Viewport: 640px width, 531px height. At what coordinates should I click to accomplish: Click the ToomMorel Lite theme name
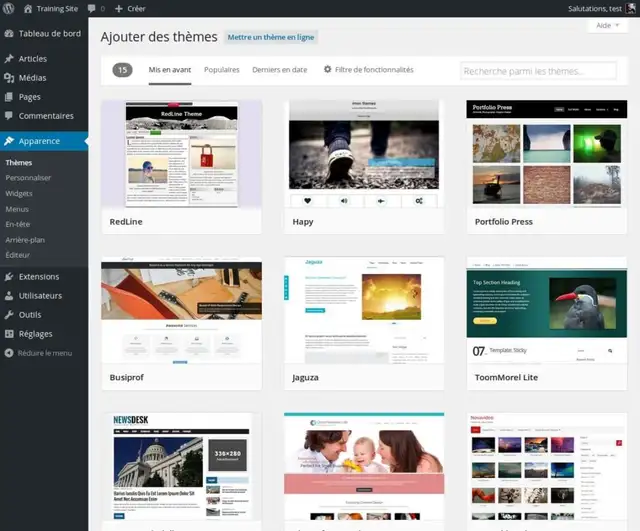[x=506, y=378]
